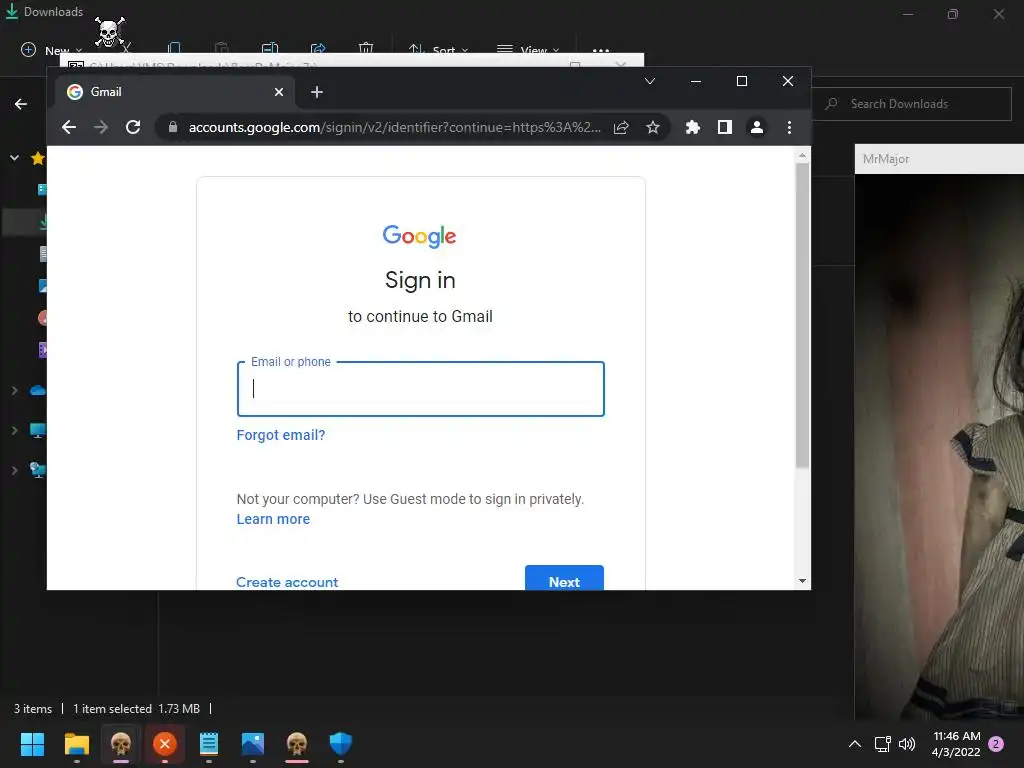Click the Copy icon in Downloads toolbar
The height and width of the screenshot is (768, 1024).
click(x=174, y=49)
